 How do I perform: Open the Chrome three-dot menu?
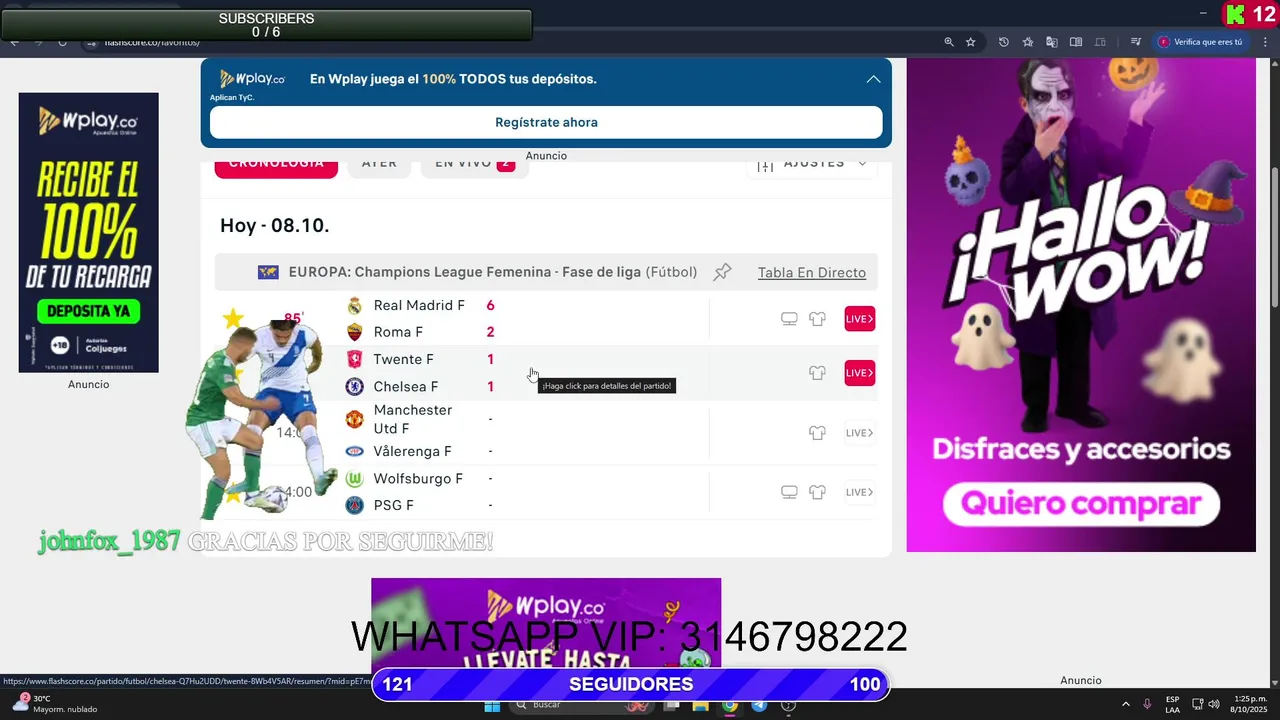[1265, 42]
